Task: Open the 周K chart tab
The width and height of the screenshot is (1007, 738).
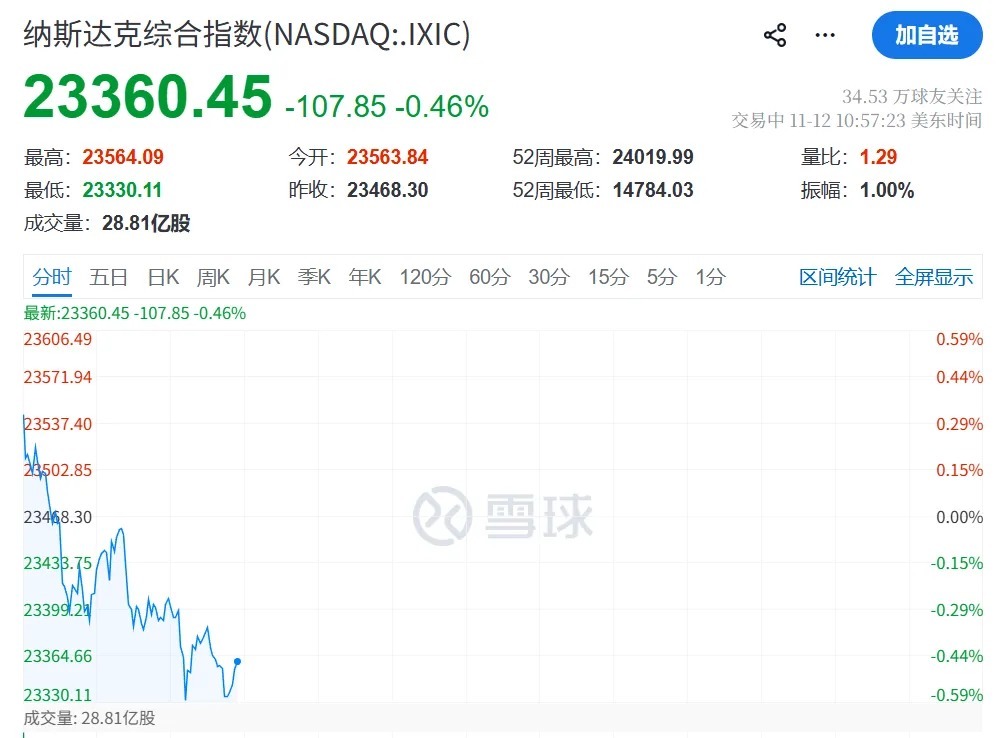Action: [x=213, y=278]
